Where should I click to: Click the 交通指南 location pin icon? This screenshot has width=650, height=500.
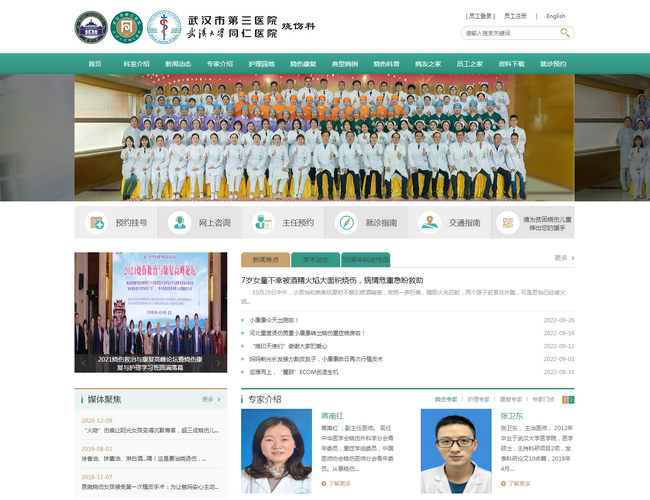(430, 223)
